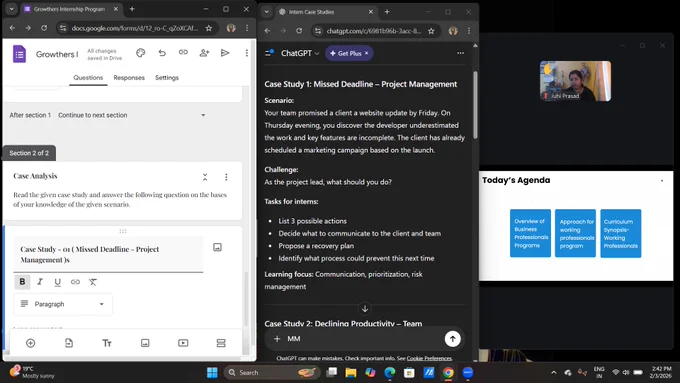Screen dimensions: 680x383
Task: Undo the last change in Forms
Action: pyautogui.click(x=162, y=53)
